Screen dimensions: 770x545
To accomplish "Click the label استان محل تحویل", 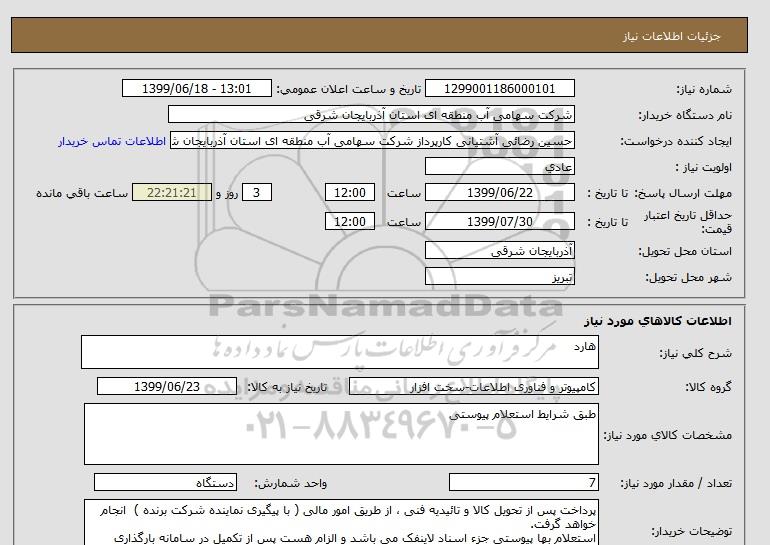I will coord(685,251).
